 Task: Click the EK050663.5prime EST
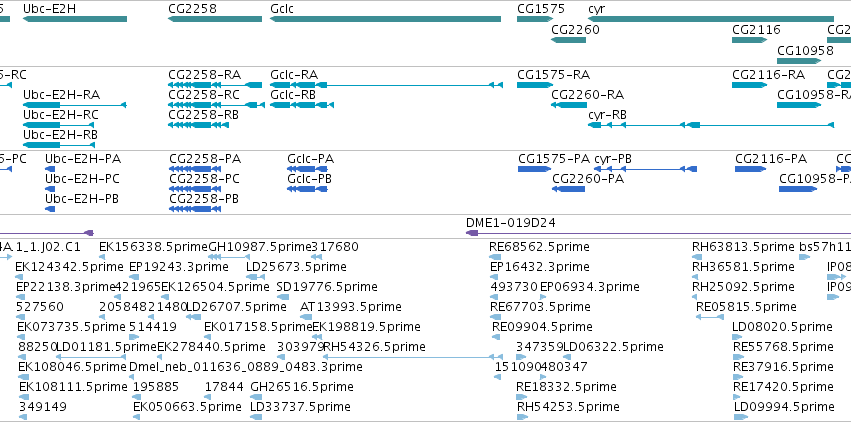coord(138,417)
